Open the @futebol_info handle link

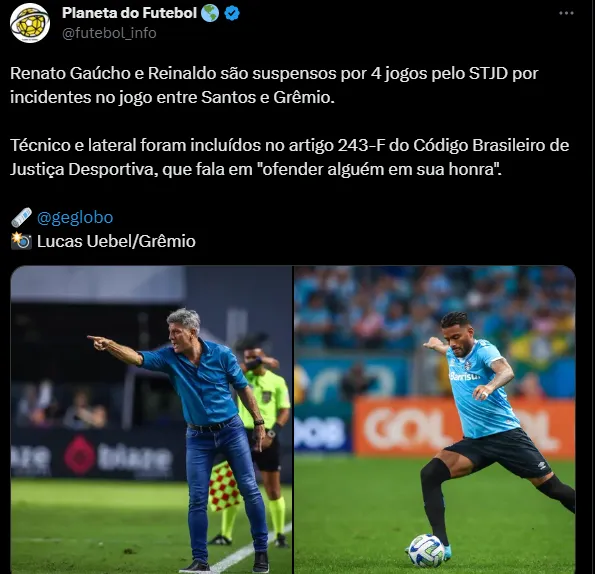pos(109,33)
